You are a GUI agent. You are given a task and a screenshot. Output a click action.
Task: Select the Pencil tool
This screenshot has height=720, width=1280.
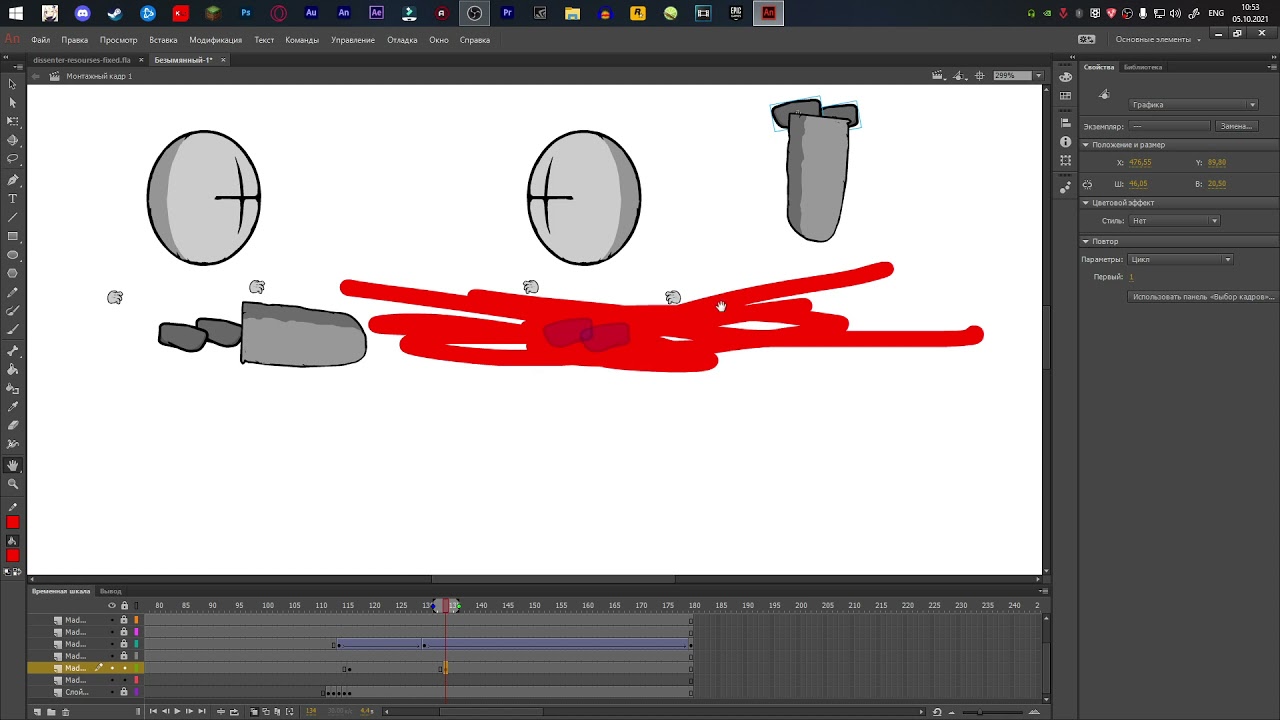pyautogui.click(x=13, y=294)
